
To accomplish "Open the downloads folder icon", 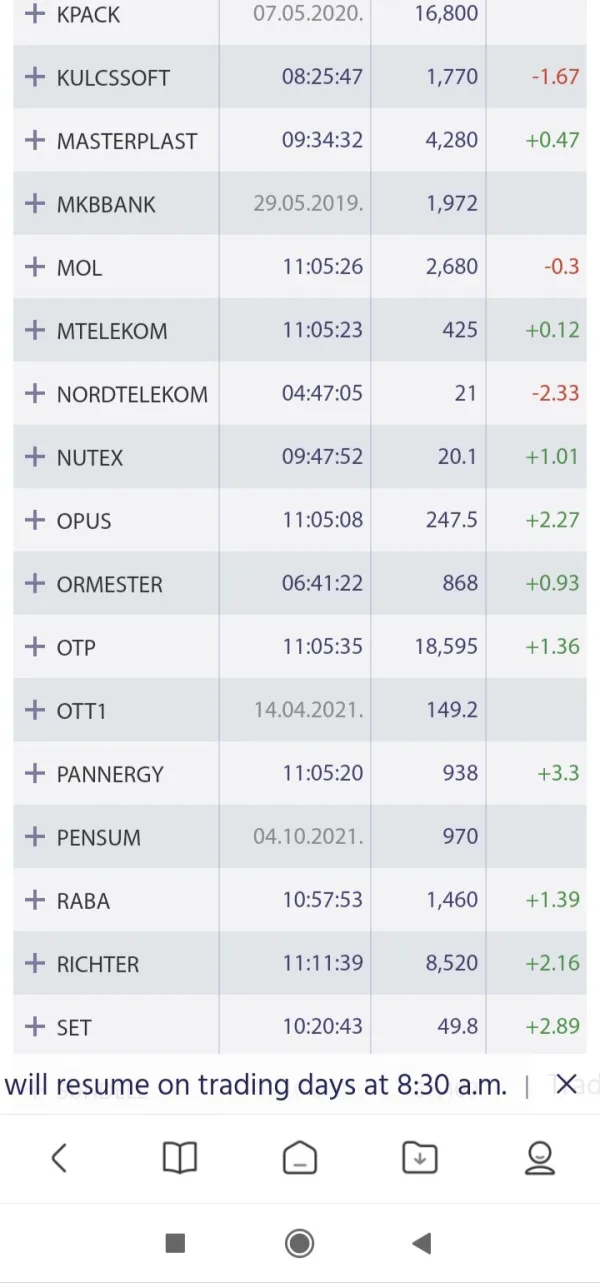I will click(420, 1158).
